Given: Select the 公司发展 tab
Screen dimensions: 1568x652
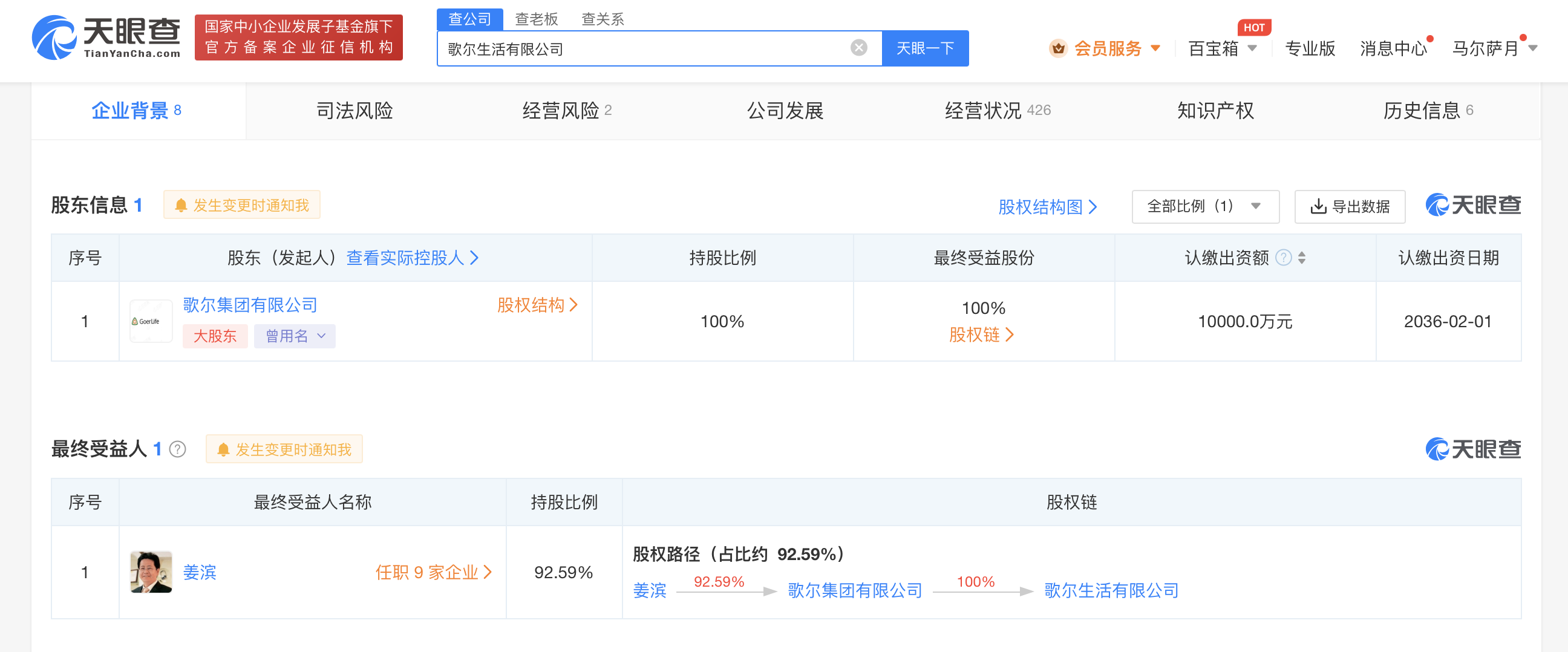Looking at the screenshot, I should [x=785, y=111].
